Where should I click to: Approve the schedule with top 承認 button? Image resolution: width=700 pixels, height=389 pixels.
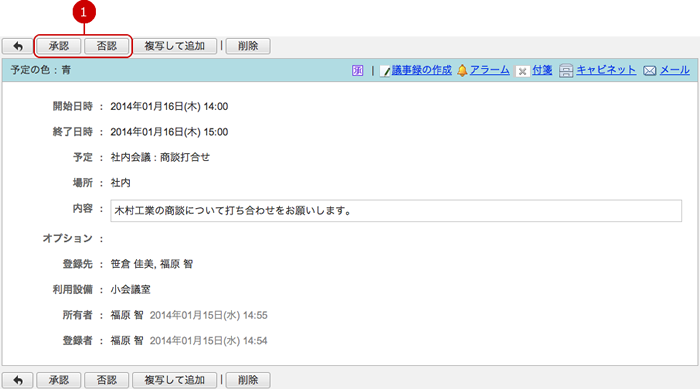coord(58,46)
